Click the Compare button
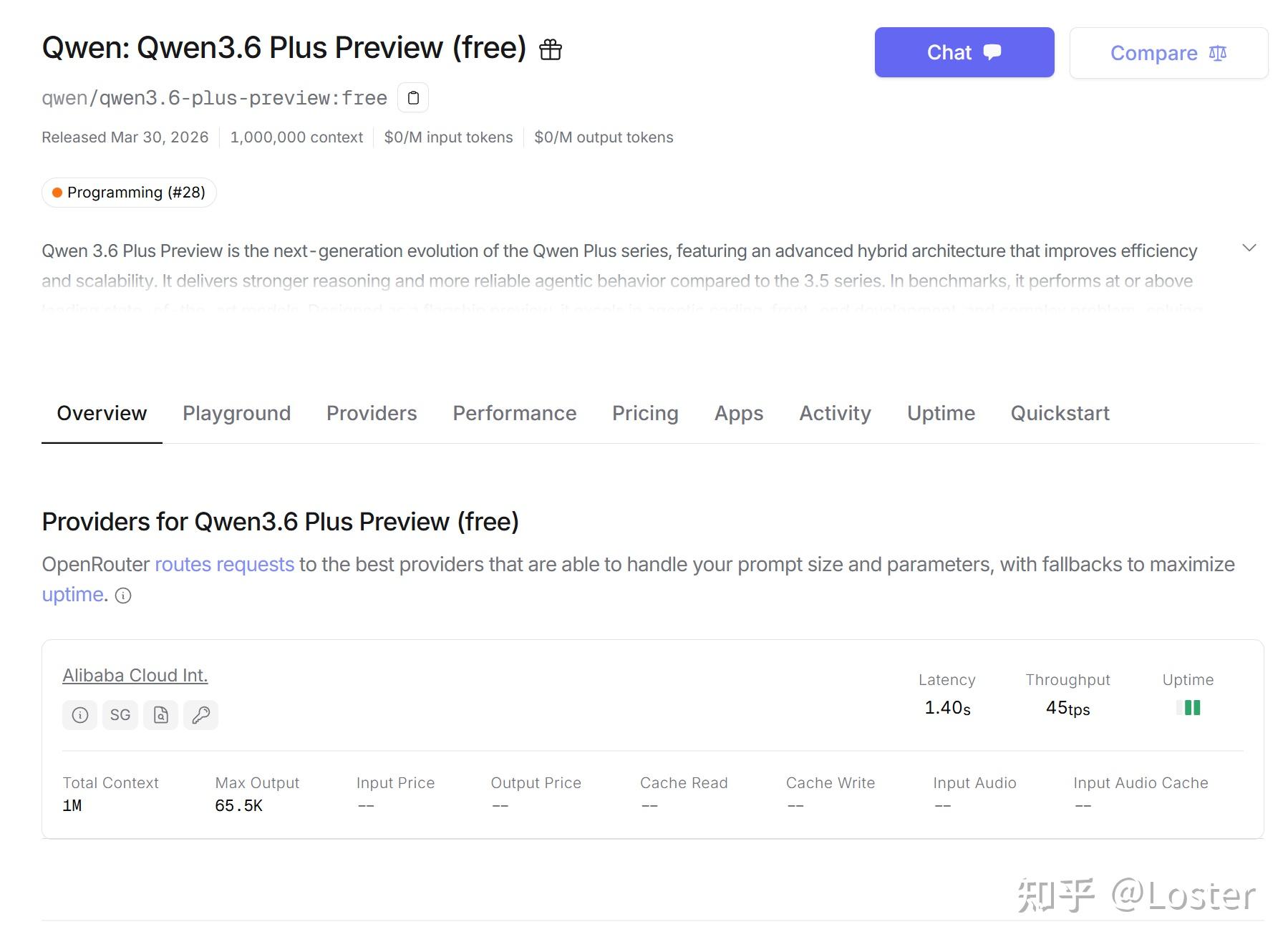Image resolution: width=1288 pixels, height=947 pixels. tap(1168, 53)
